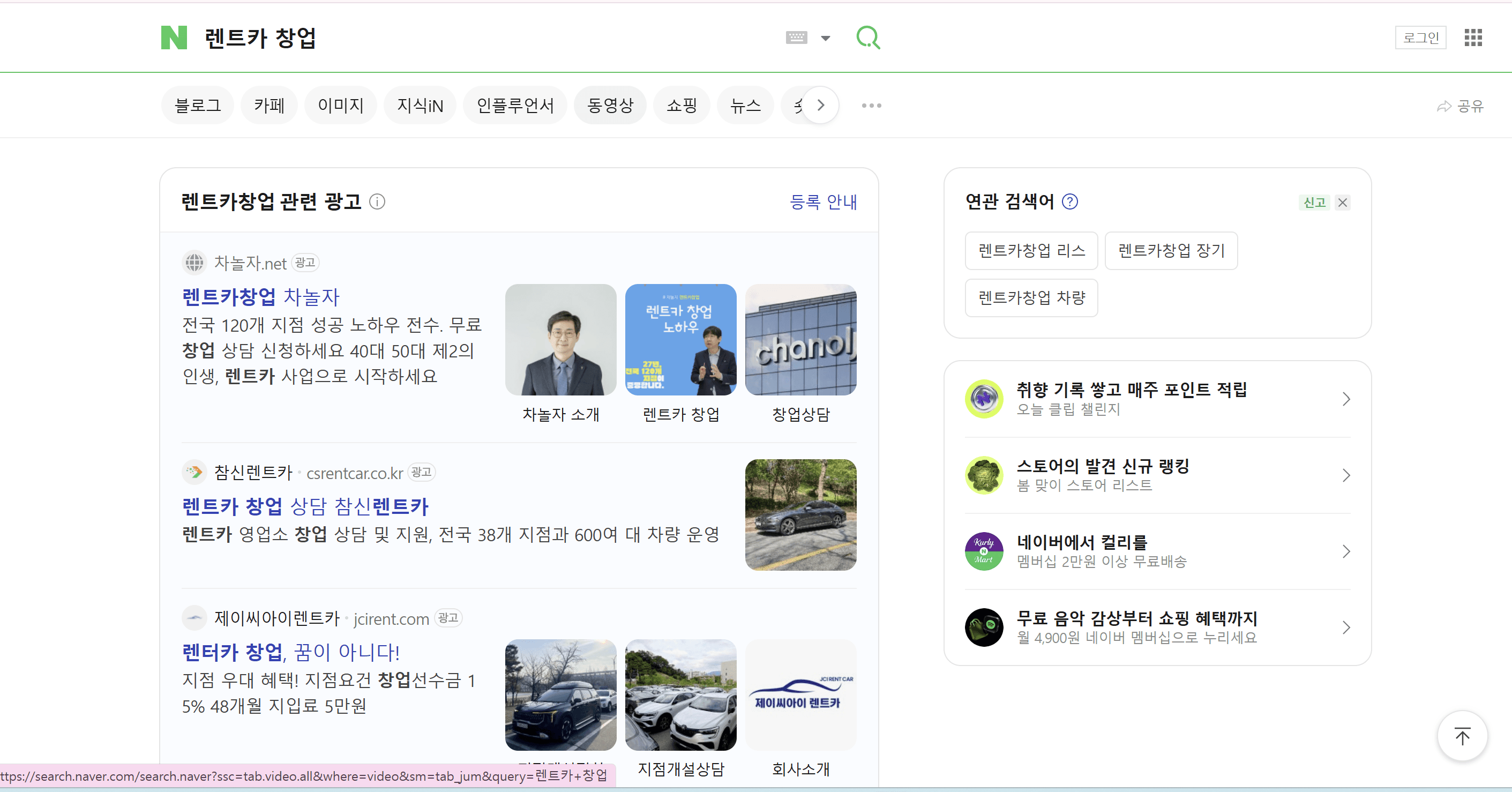
Task: Open the Naver apps grid icon
Action: tap(1473, 38)
